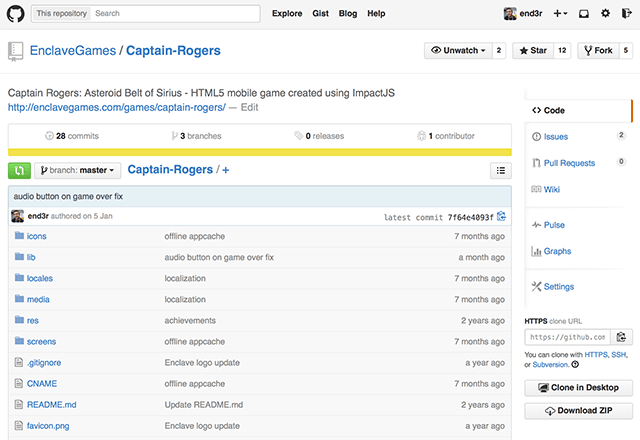Edit the repository description
Viewport: 640px width, 440px height.
249,107
